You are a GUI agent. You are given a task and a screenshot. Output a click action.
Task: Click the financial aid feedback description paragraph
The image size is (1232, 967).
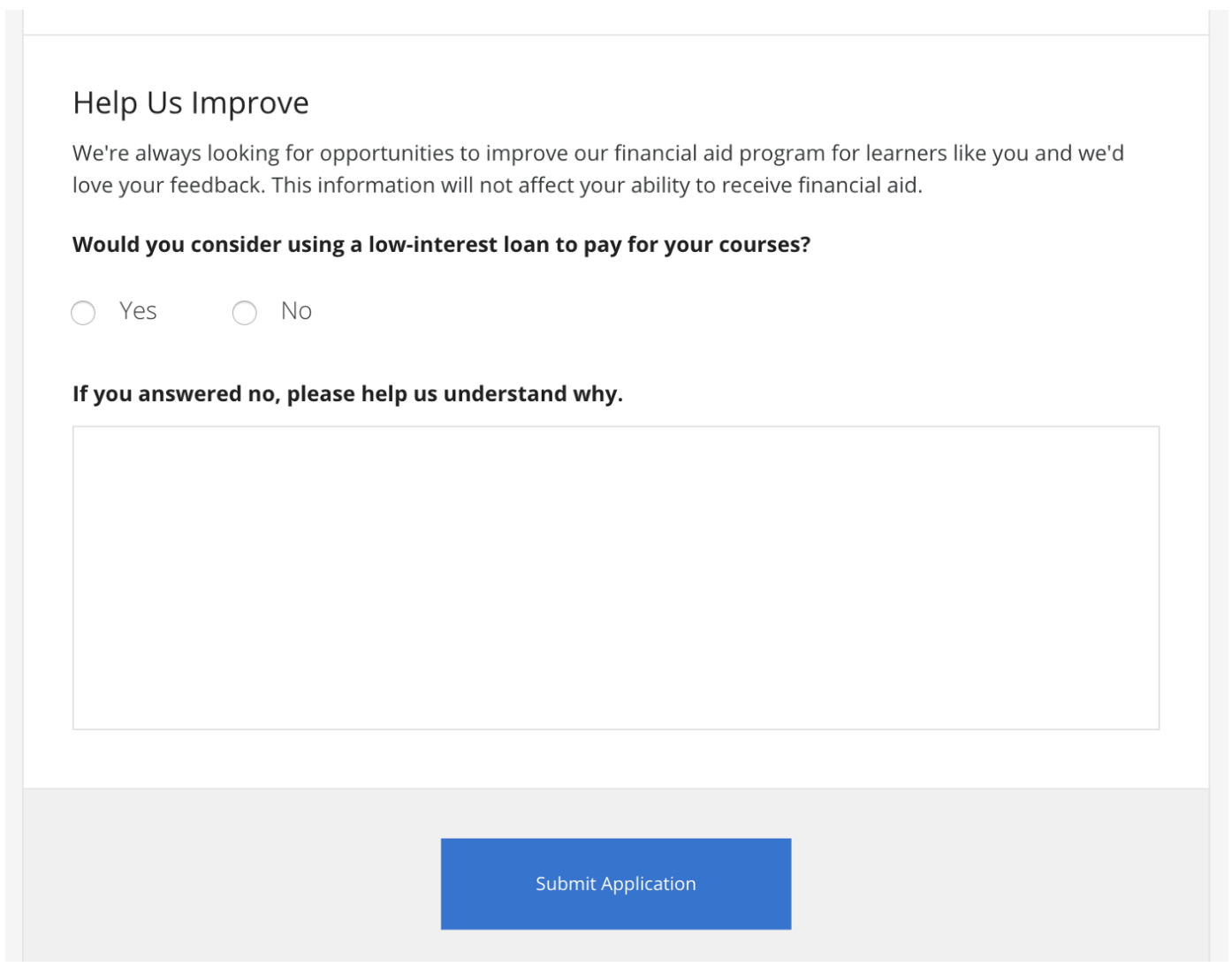click(597, 169)
